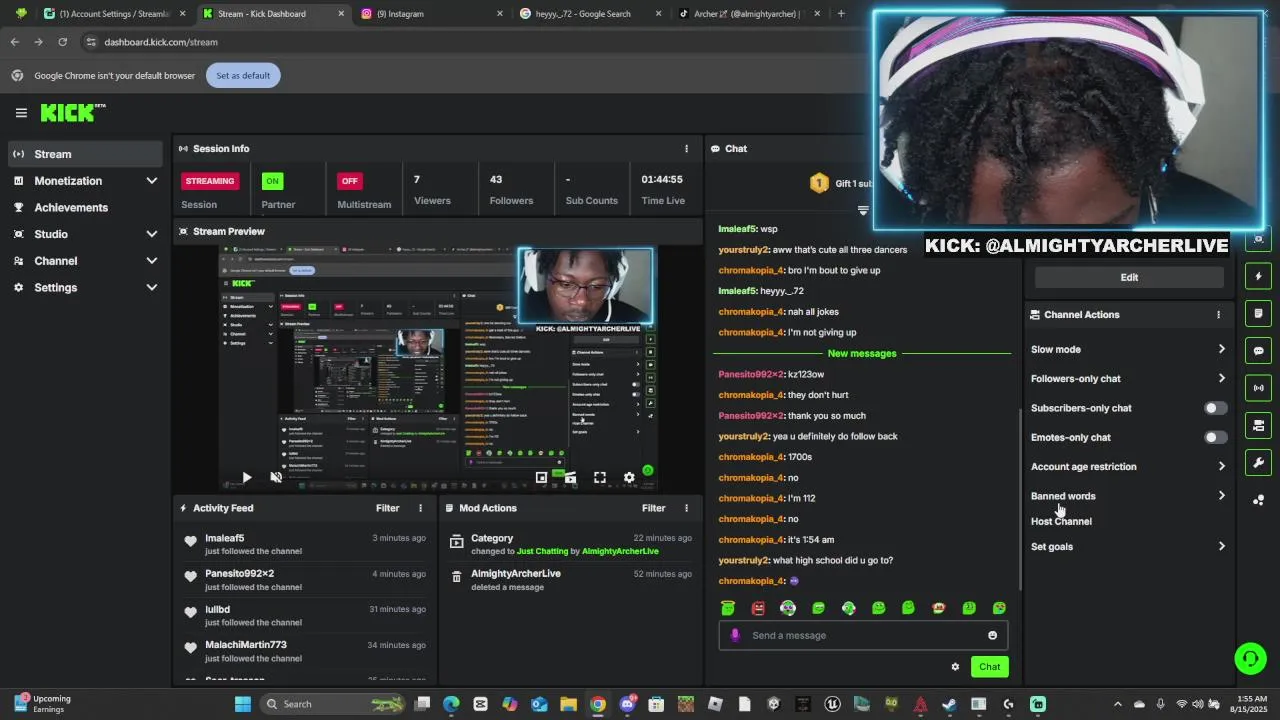The height and width of the screenshot is (720, 1280).
Task: Select Stream in the sidebar
Action: (x=84, y=154)
